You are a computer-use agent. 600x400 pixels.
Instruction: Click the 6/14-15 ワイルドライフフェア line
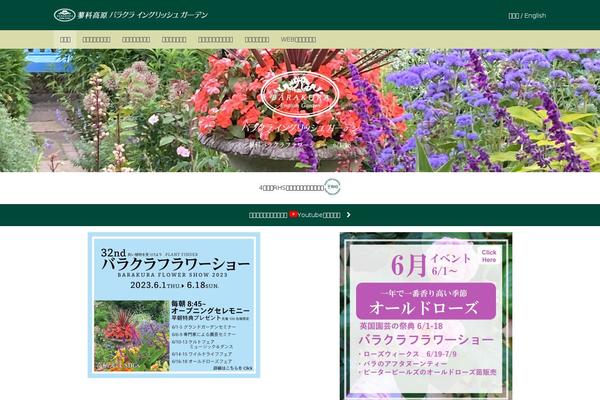[x=202, y=354]
